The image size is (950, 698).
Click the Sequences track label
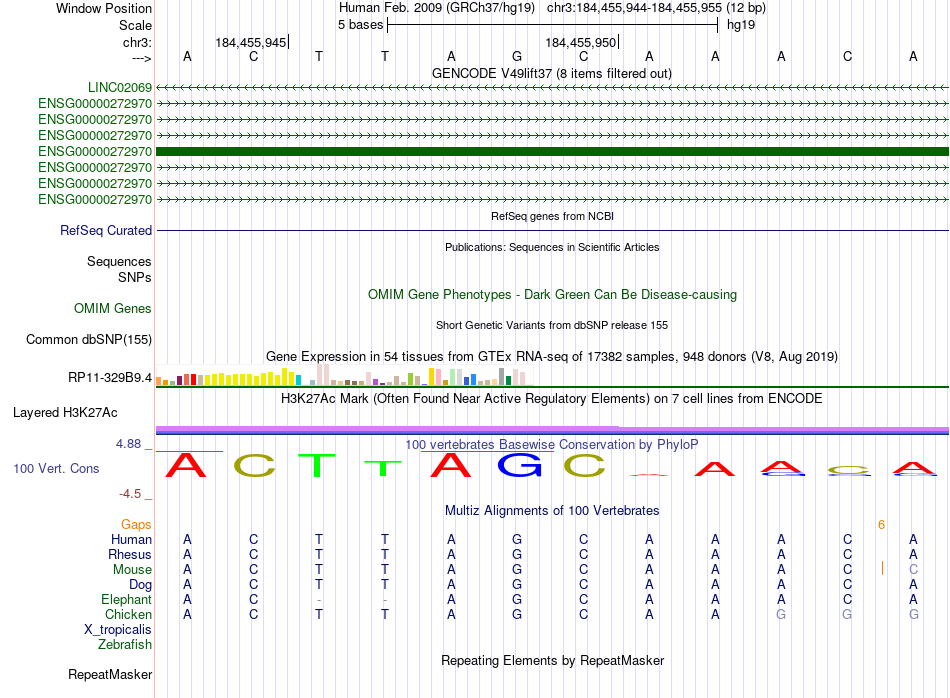[x=119, y=261]
